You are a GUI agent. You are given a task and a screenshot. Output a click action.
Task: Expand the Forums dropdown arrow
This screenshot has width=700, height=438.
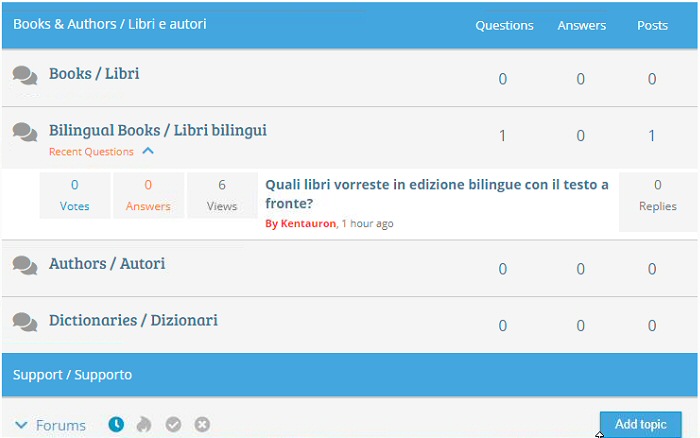pos(21,425)
